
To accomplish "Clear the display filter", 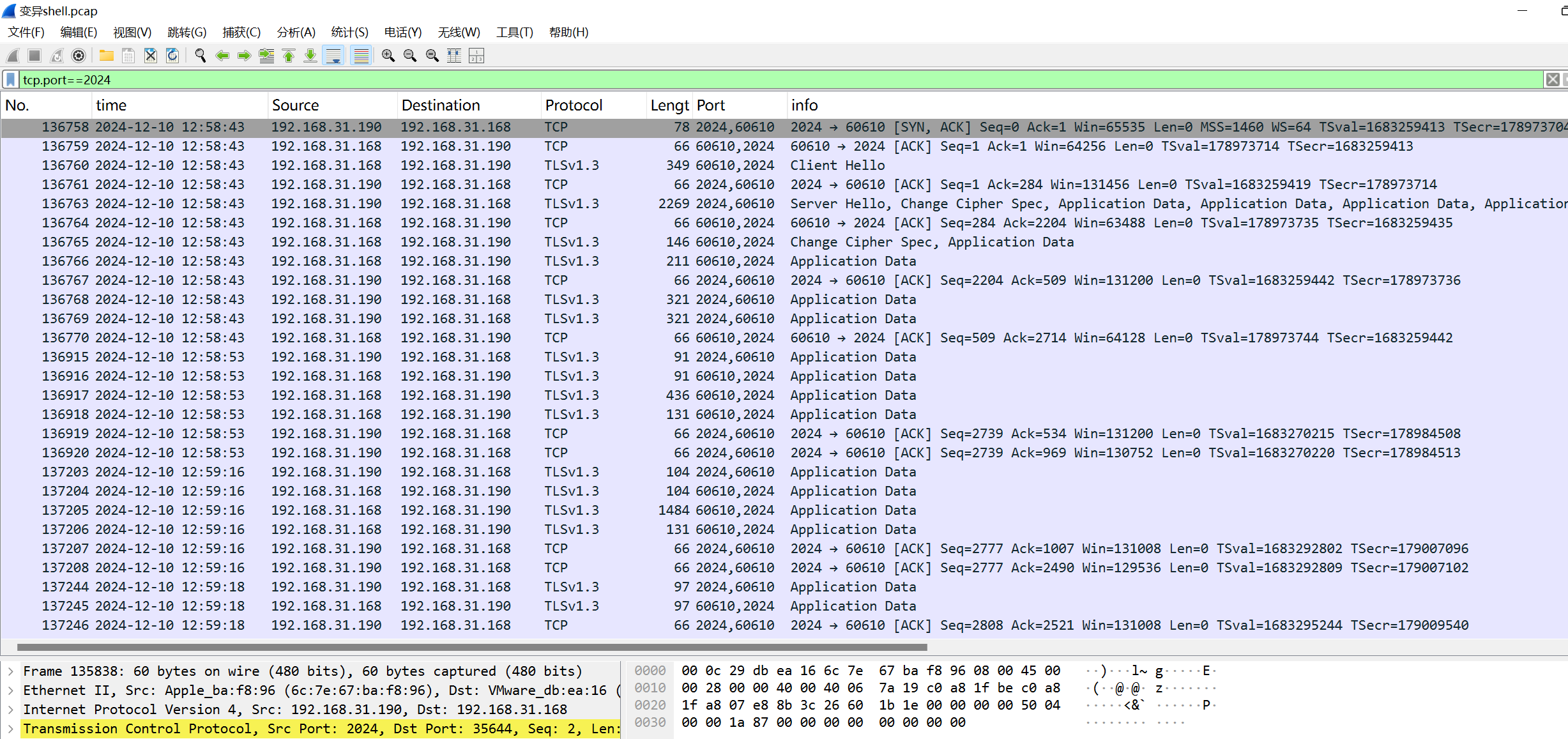I will click(1553, 80).
